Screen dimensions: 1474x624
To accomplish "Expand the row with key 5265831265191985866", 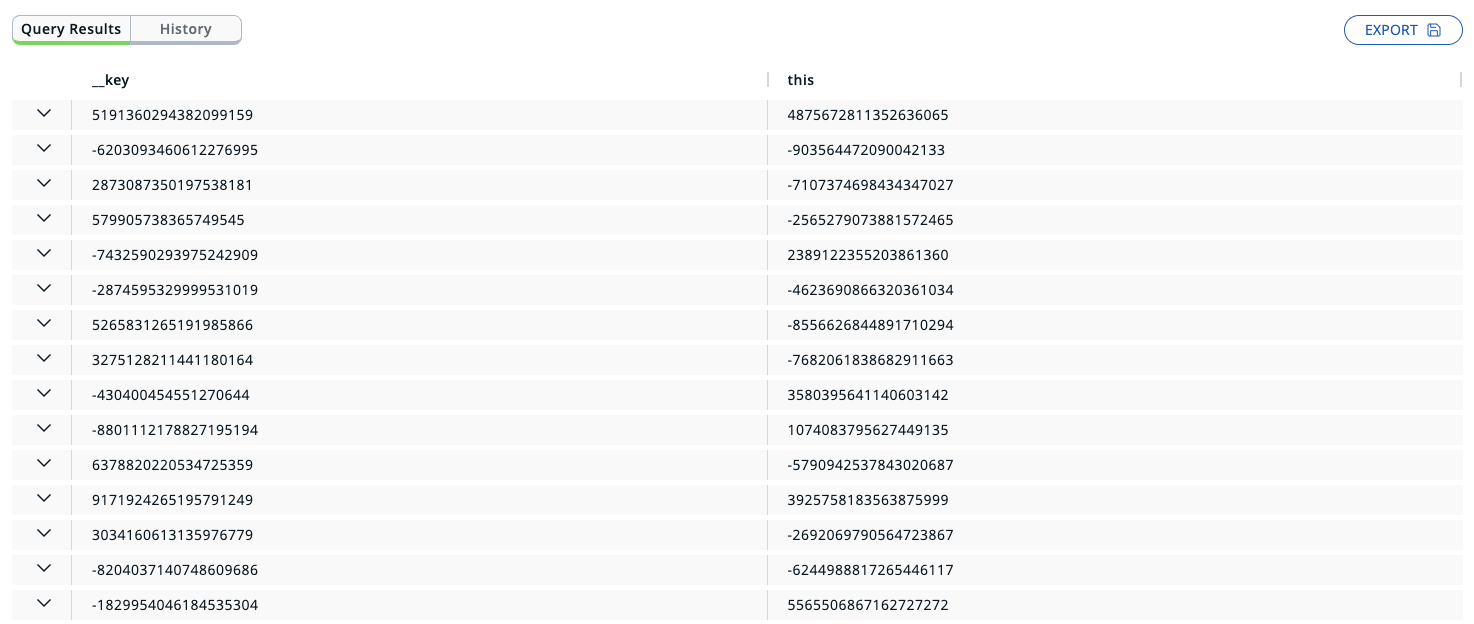I will (x=43, y=324).
